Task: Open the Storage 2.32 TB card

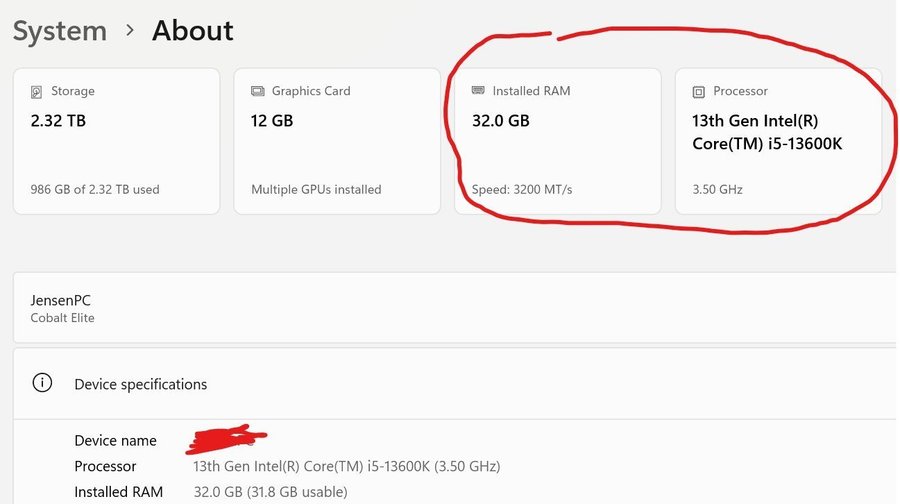Action: click(x=117, y=141)
